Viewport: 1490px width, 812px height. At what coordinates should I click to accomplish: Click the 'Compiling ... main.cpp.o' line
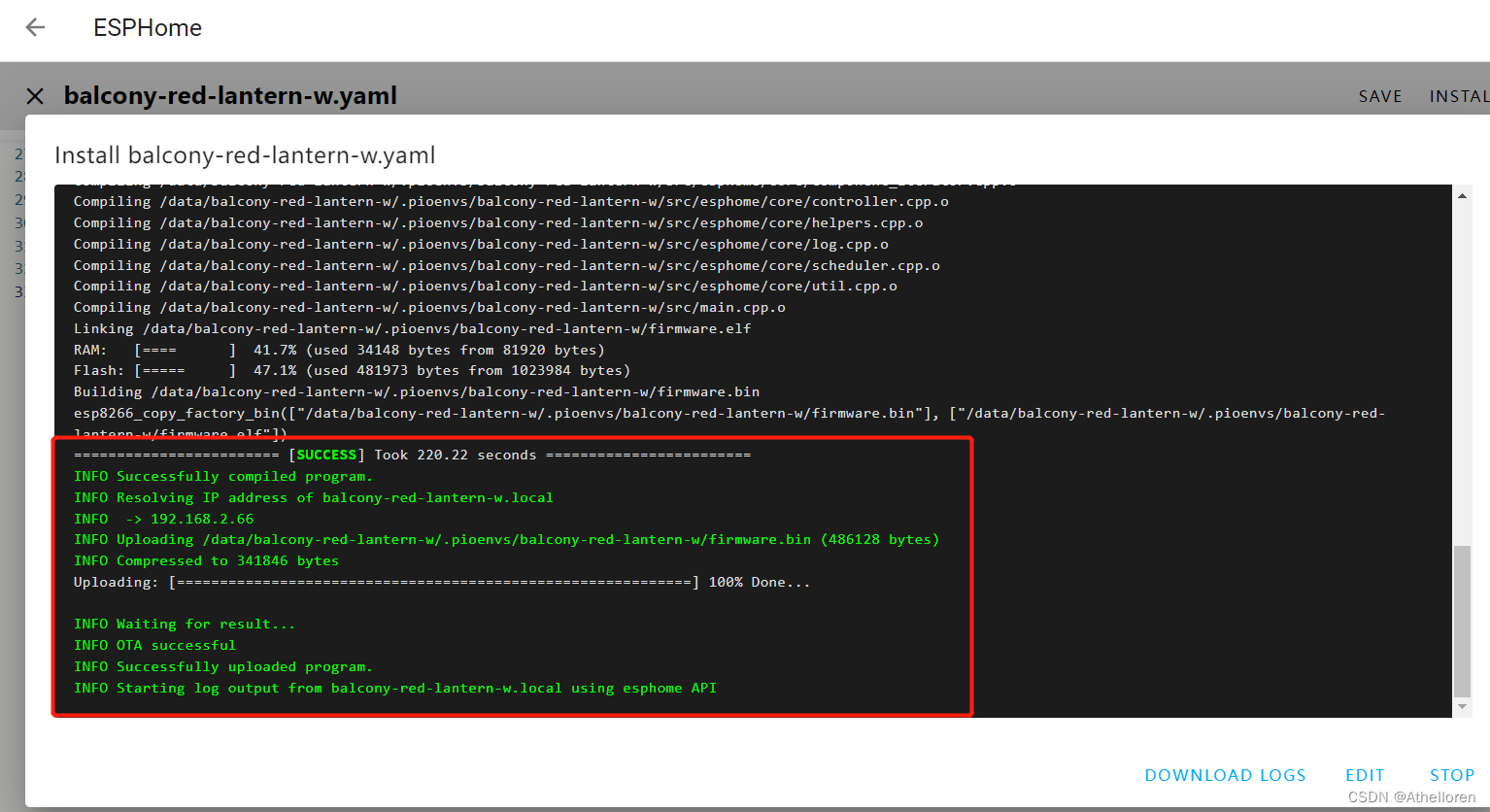pyautogui.click(x=429, y=307)
